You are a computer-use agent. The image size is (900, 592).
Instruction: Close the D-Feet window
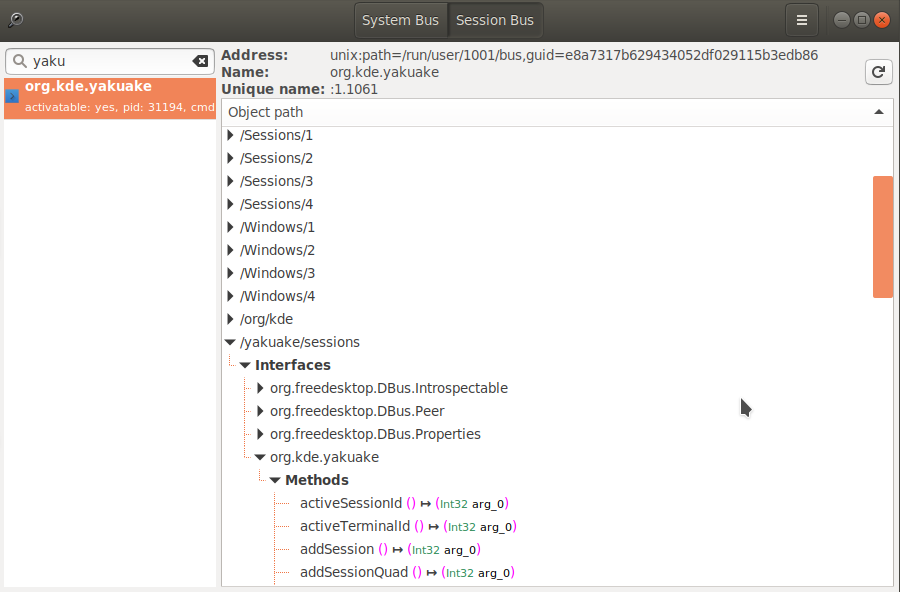[x=881, y=20]
